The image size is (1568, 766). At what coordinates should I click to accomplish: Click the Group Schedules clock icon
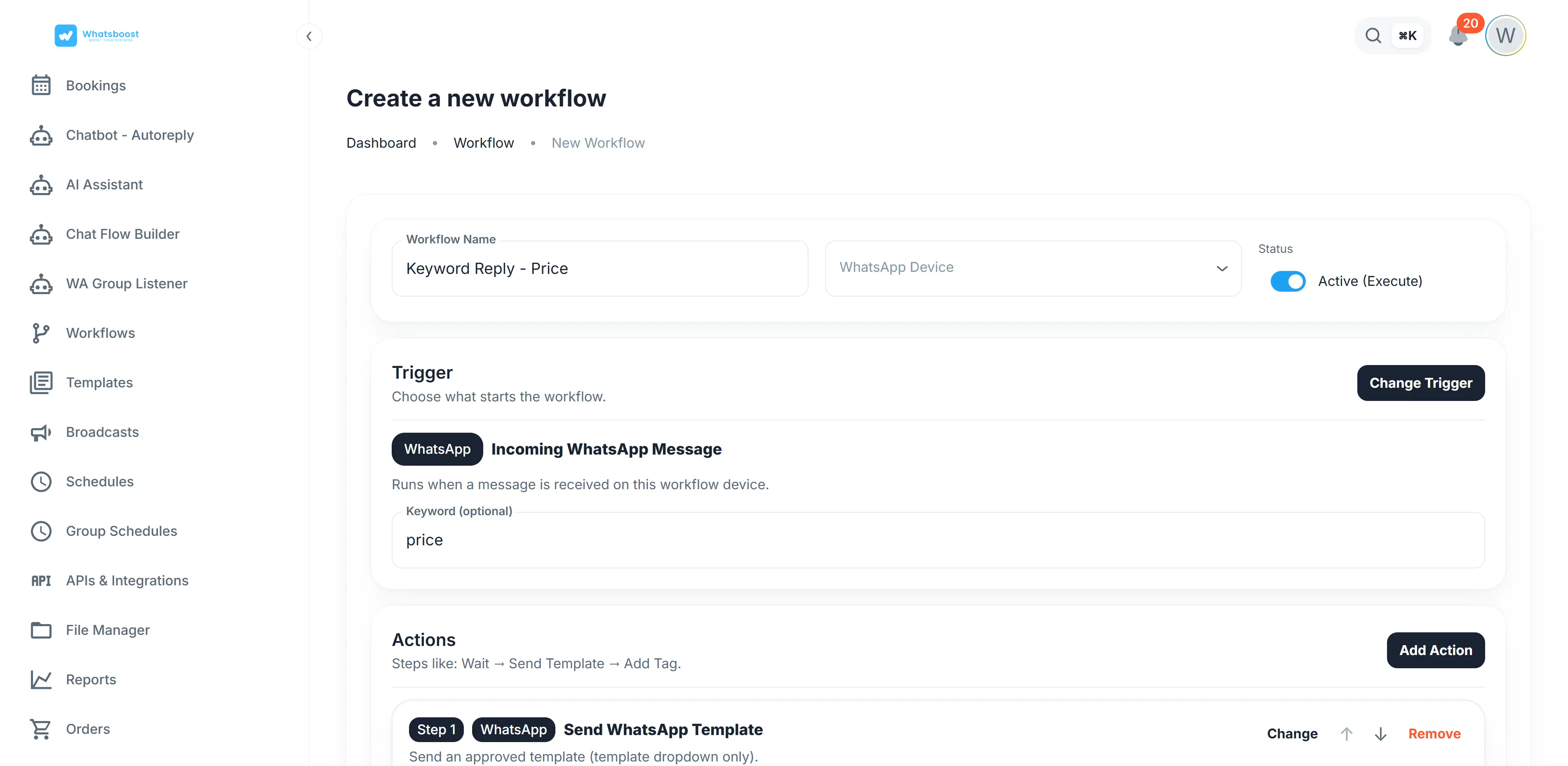click(x=41, y=531)
